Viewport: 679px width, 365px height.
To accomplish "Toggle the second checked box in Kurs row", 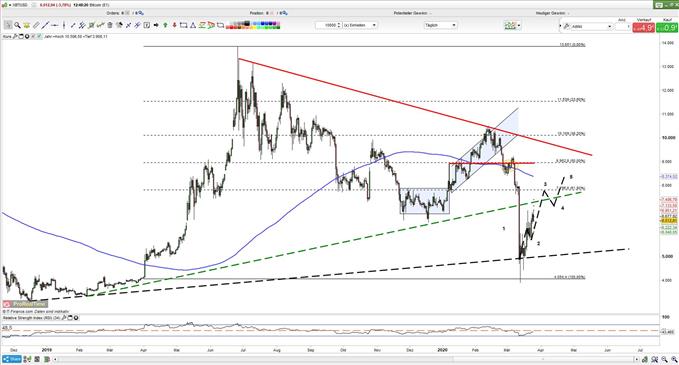I will [39, 36].
